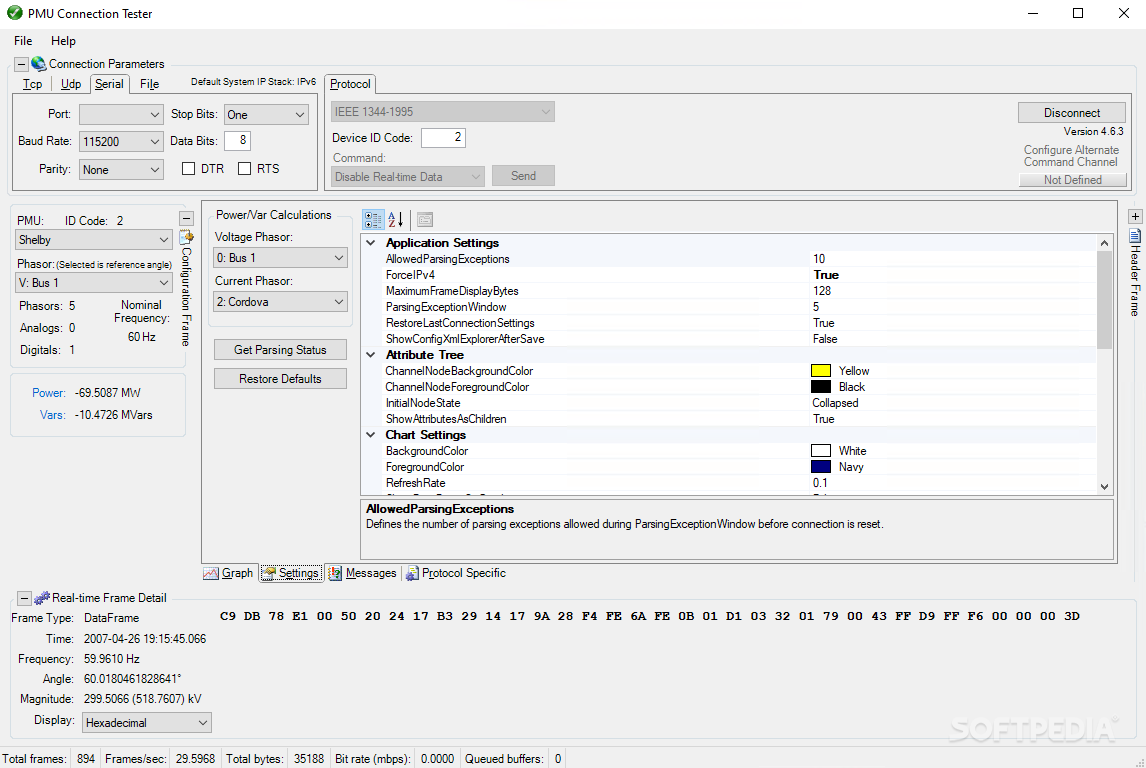Click the Data Bits input field
The width and height of the screenshot is (1146, 768).
click(x=237, y=140)
